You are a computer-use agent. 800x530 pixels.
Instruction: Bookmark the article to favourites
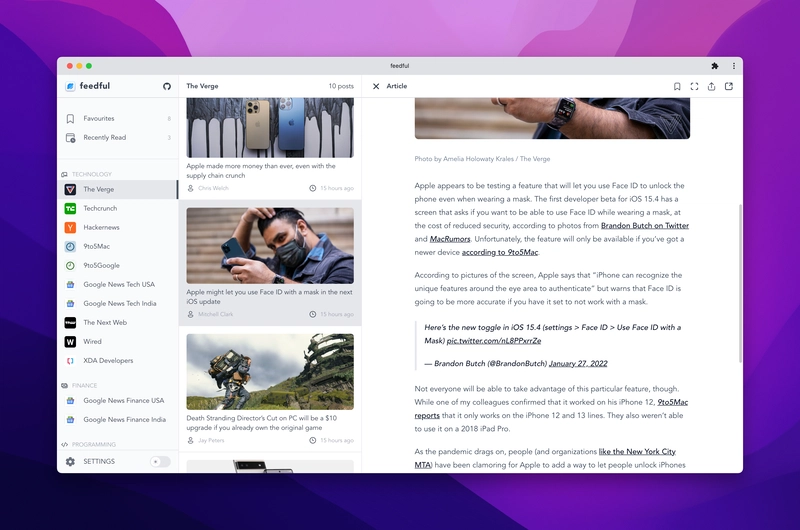tap(677, 86)
